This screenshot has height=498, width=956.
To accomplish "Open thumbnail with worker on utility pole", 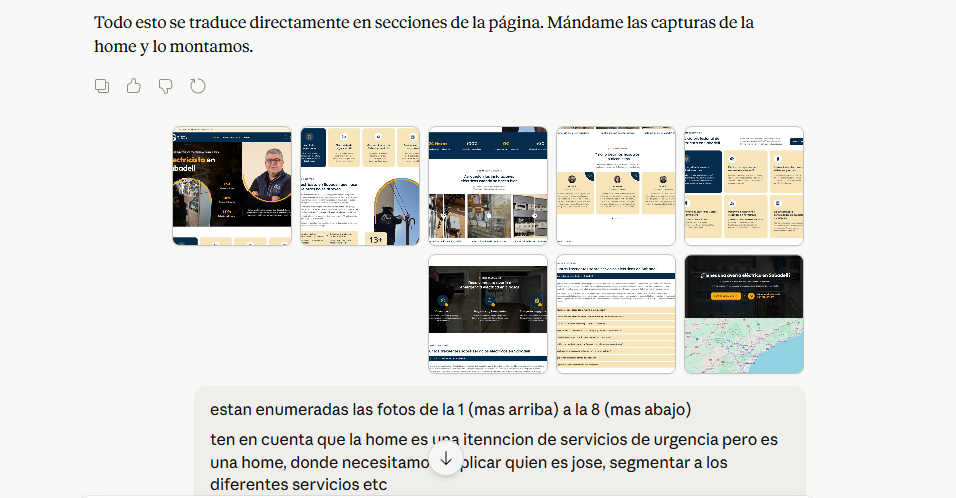I will coord(360,186).
